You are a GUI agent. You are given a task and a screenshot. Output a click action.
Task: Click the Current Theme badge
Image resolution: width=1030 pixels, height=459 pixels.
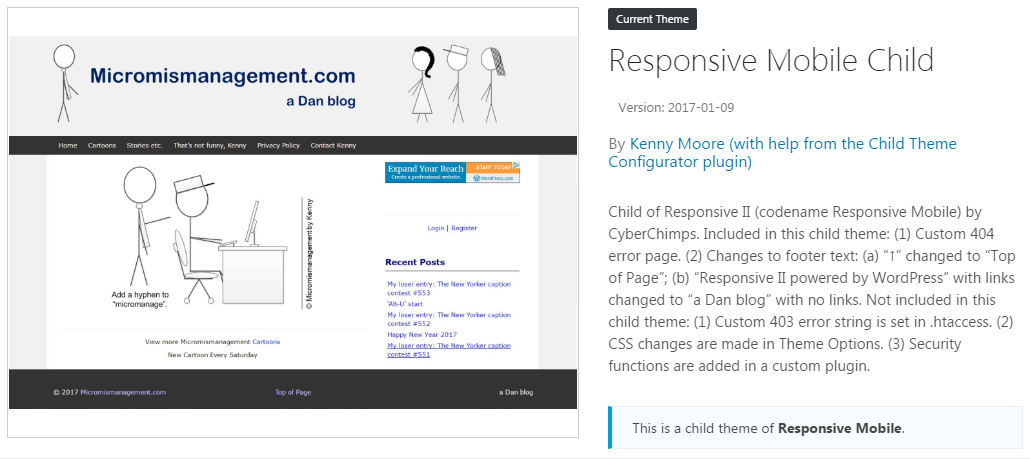[652, 19]
